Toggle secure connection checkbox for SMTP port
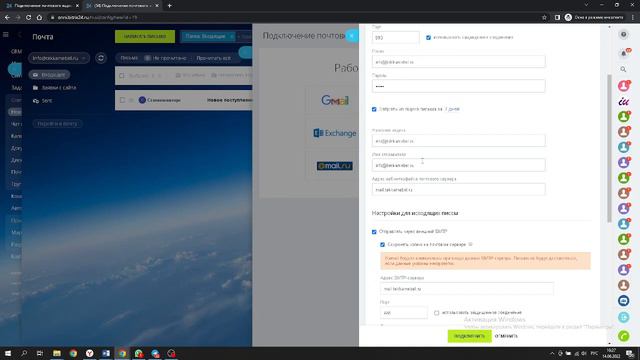 click(436, 313)
